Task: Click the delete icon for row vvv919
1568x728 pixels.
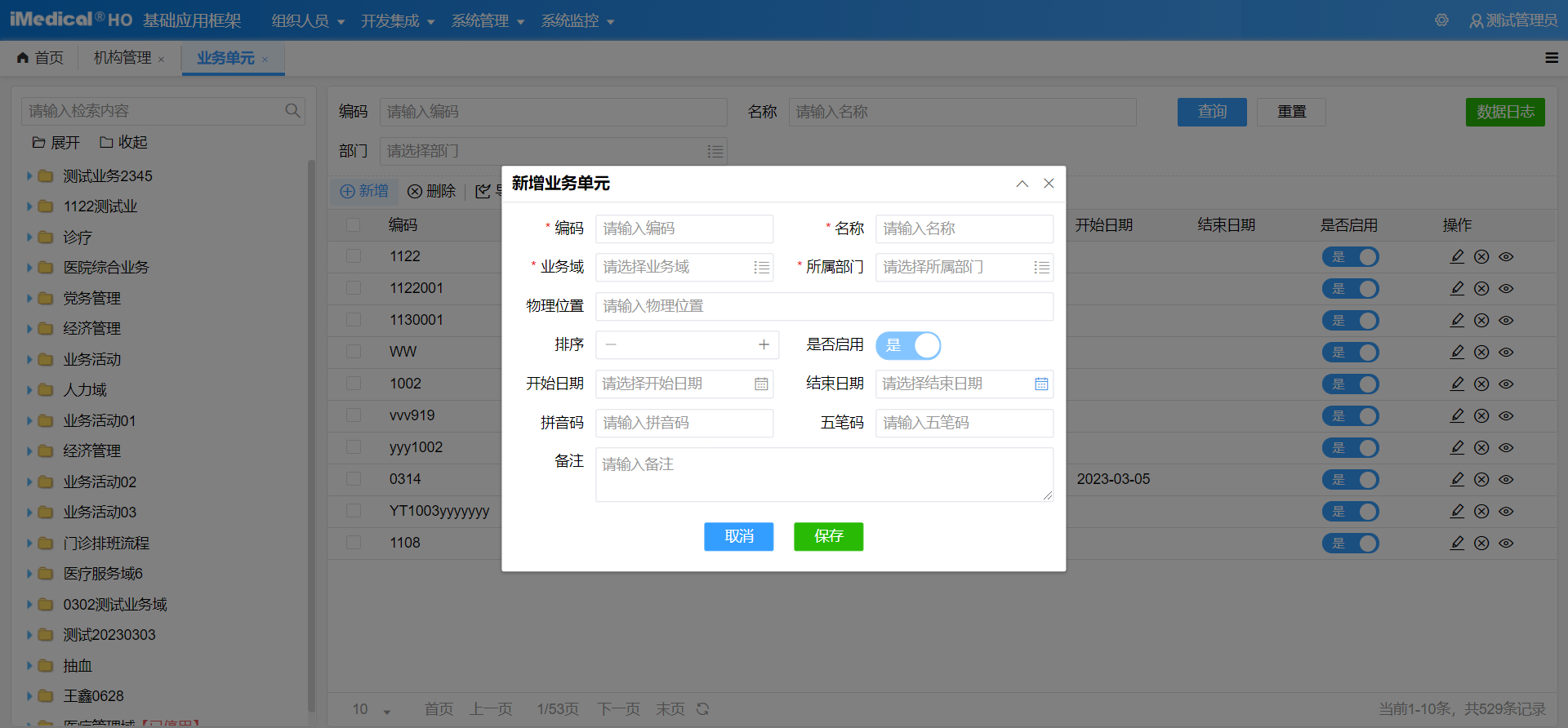Action: pyautogui.click(x=1481, y=416)
